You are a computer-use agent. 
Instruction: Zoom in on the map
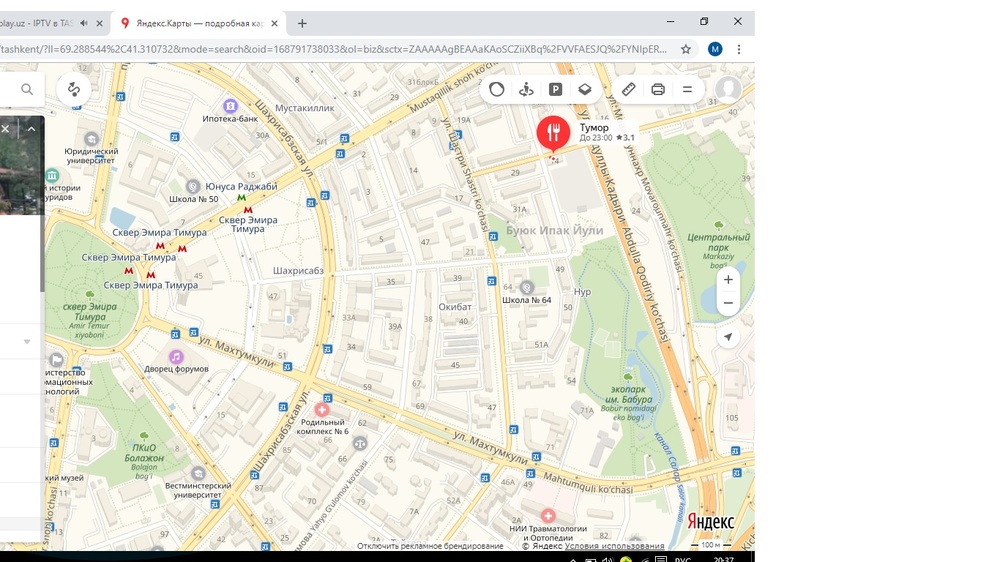[x=728, y=280]
